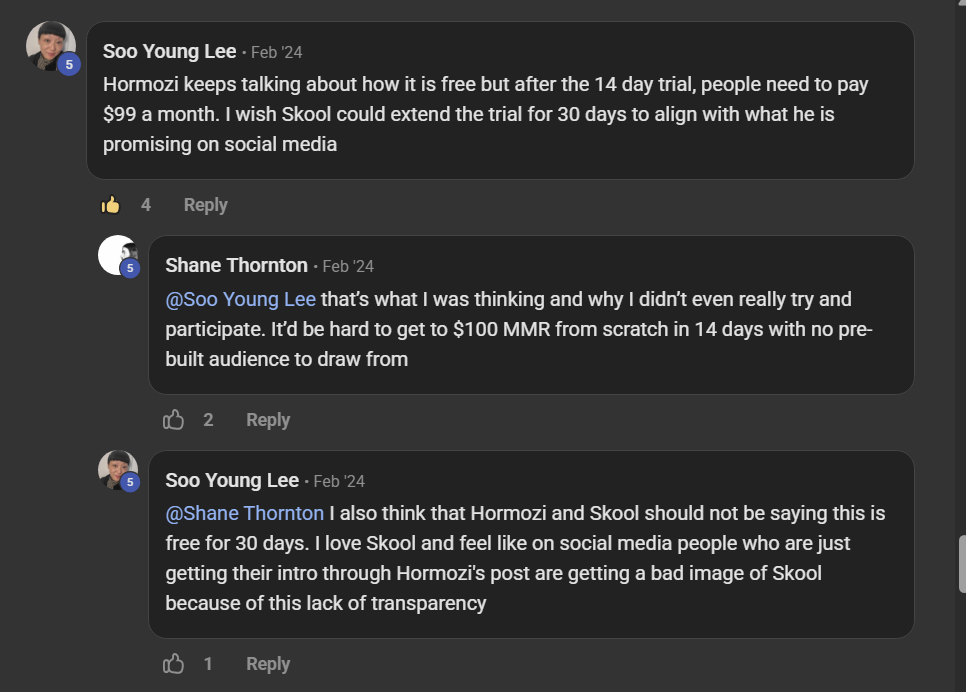
Task: View the 2 likes count on Shane's reply
Action: (208, 420)
